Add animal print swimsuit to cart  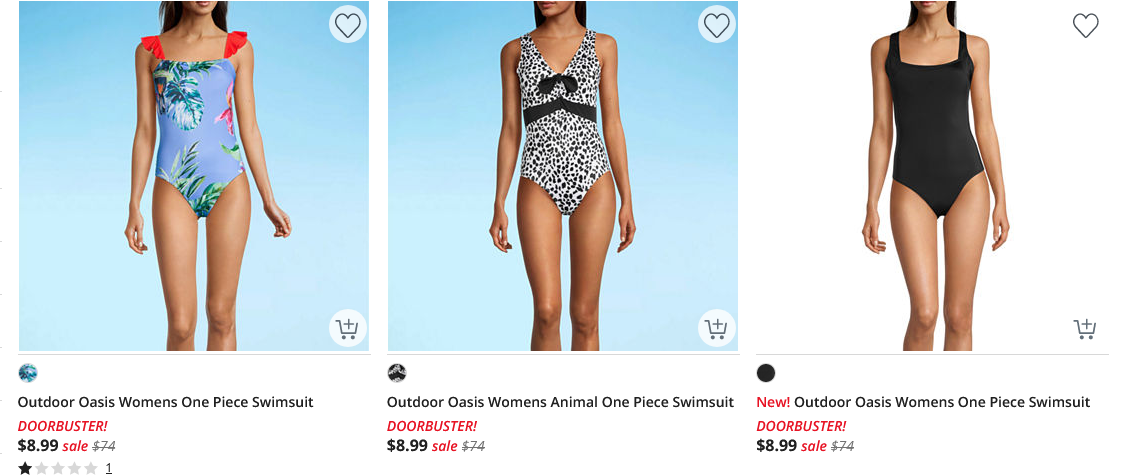pos(716,328)
